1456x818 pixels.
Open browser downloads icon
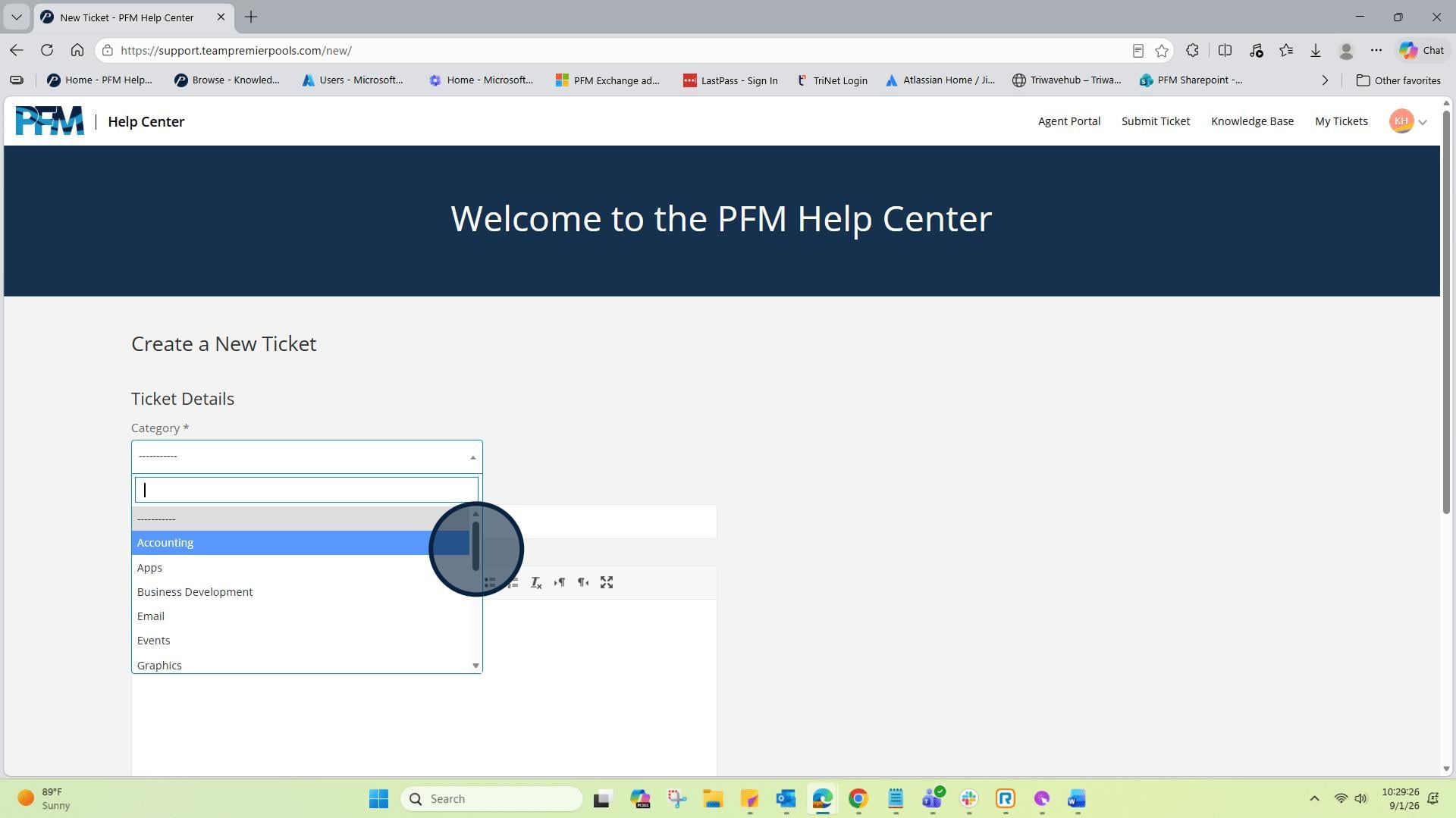pos(1316,50)
